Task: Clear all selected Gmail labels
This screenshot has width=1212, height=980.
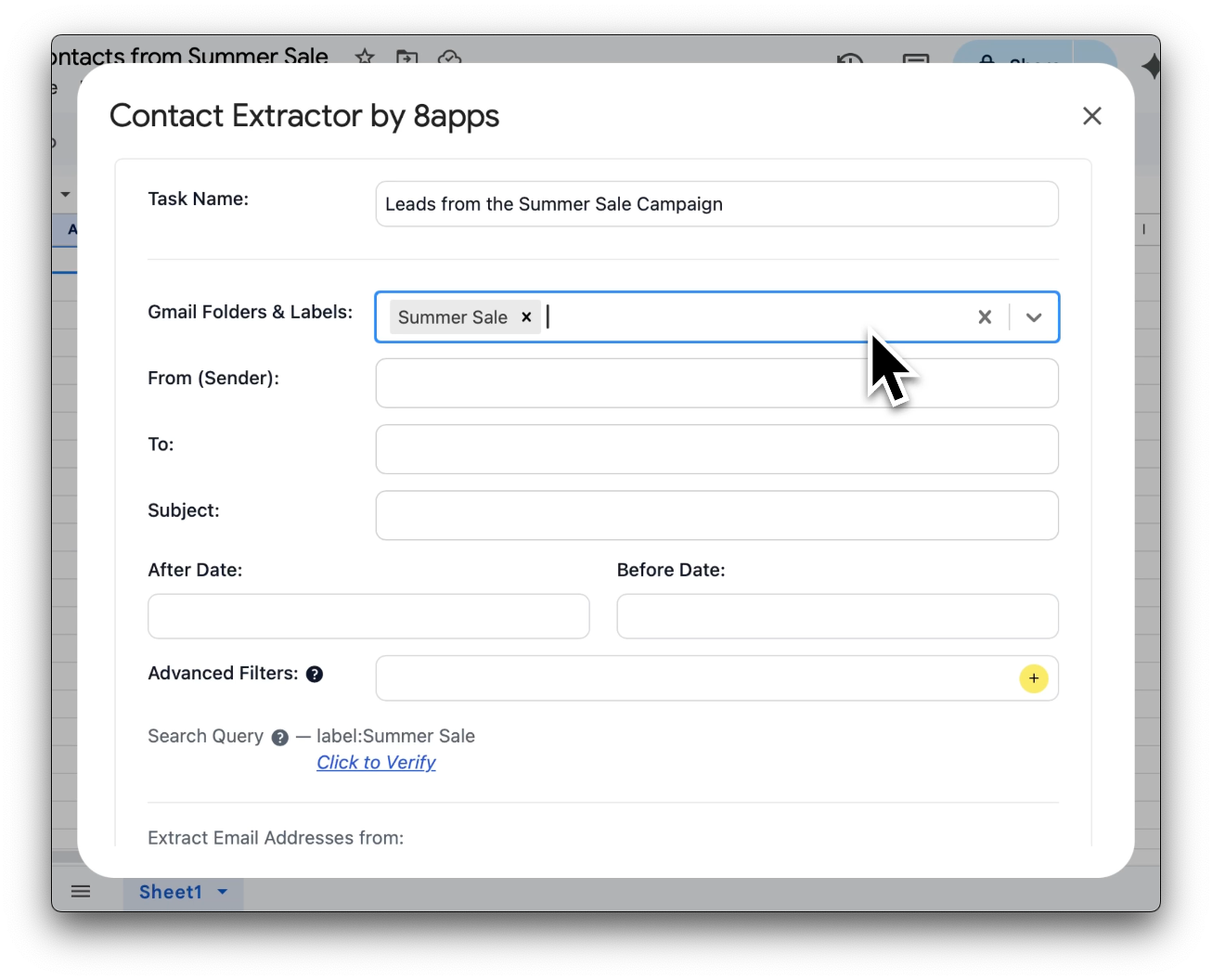Action: pyautogui.click(x=985, y=317)
